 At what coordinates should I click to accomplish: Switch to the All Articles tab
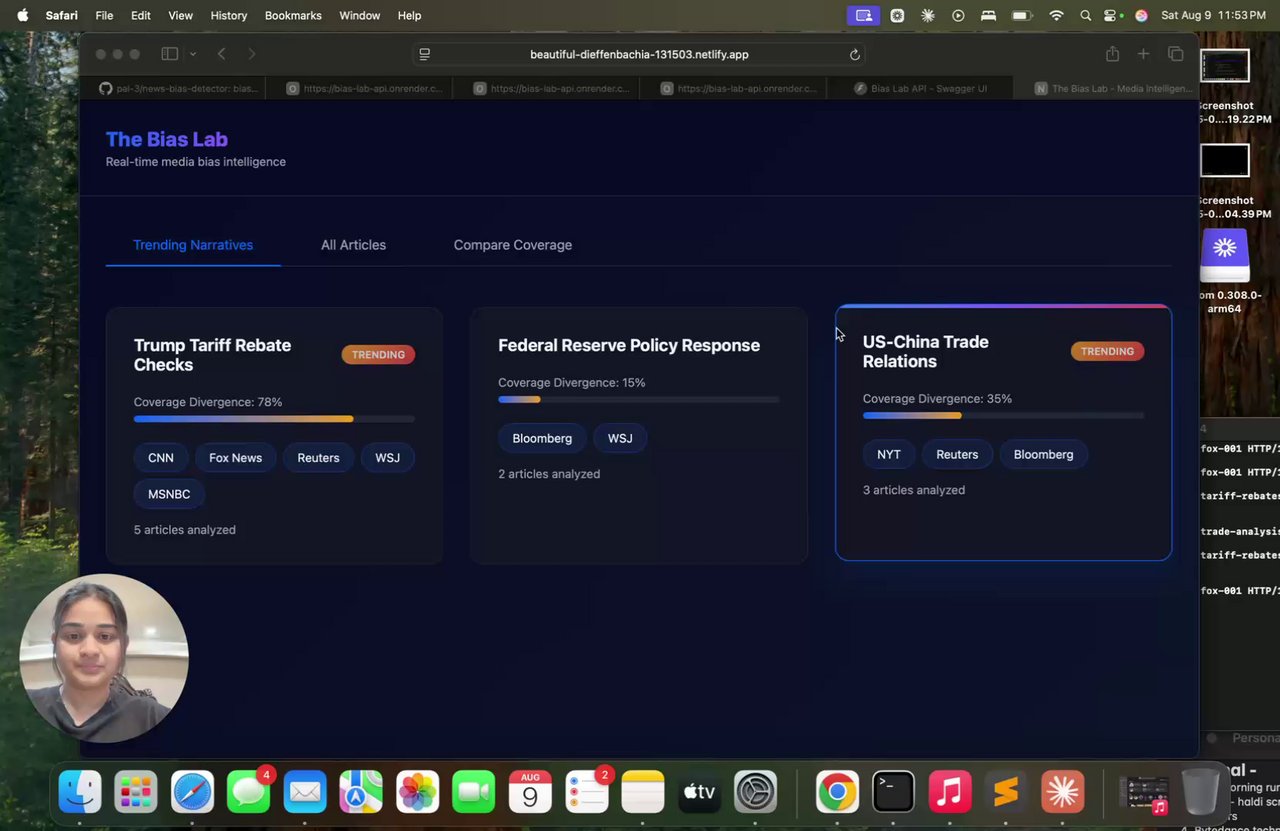[x=353, y=245]
